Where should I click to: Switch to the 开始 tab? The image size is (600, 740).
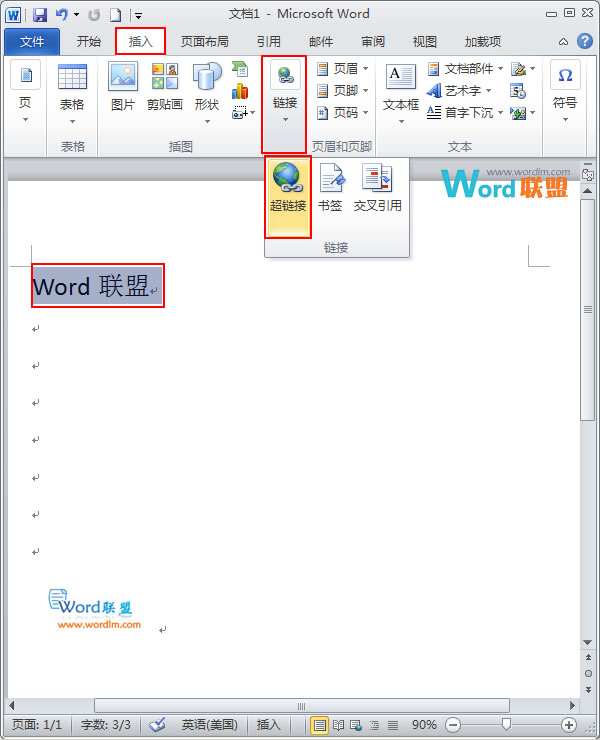click(x=88, y=42)
